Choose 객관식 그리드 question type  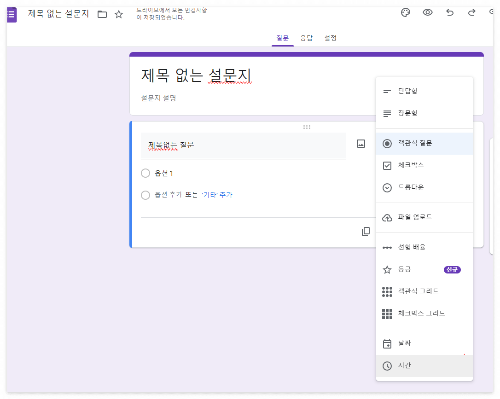coord(424,292)
